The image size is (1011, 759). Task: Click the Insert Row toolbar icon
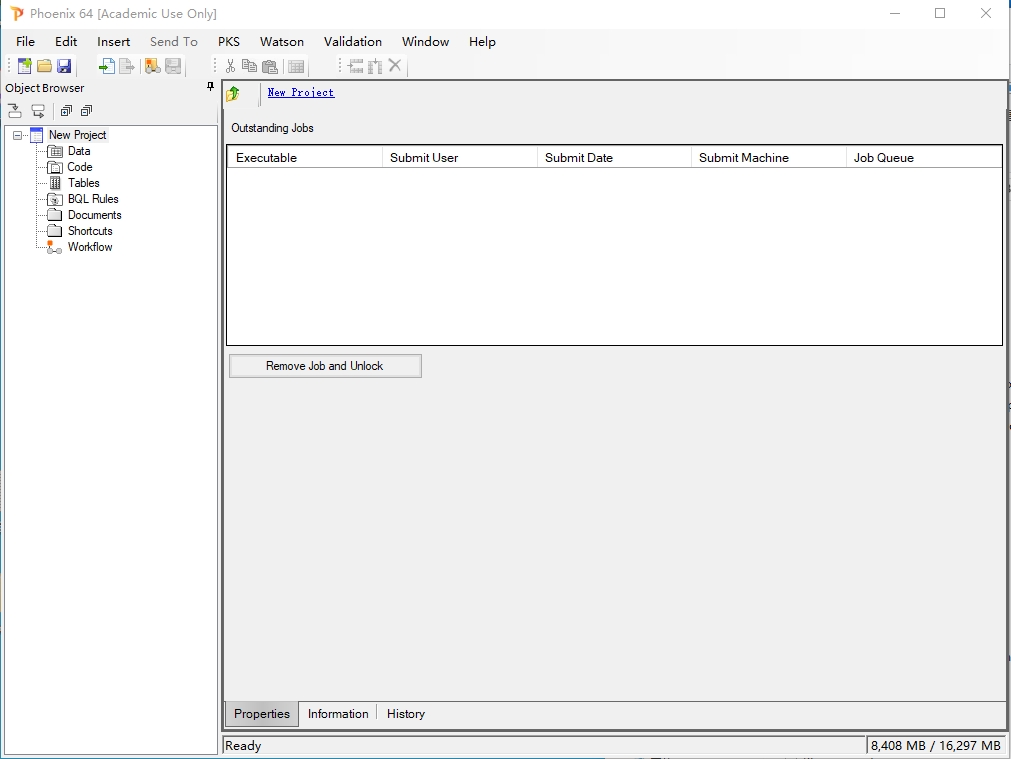click(356, 66)
